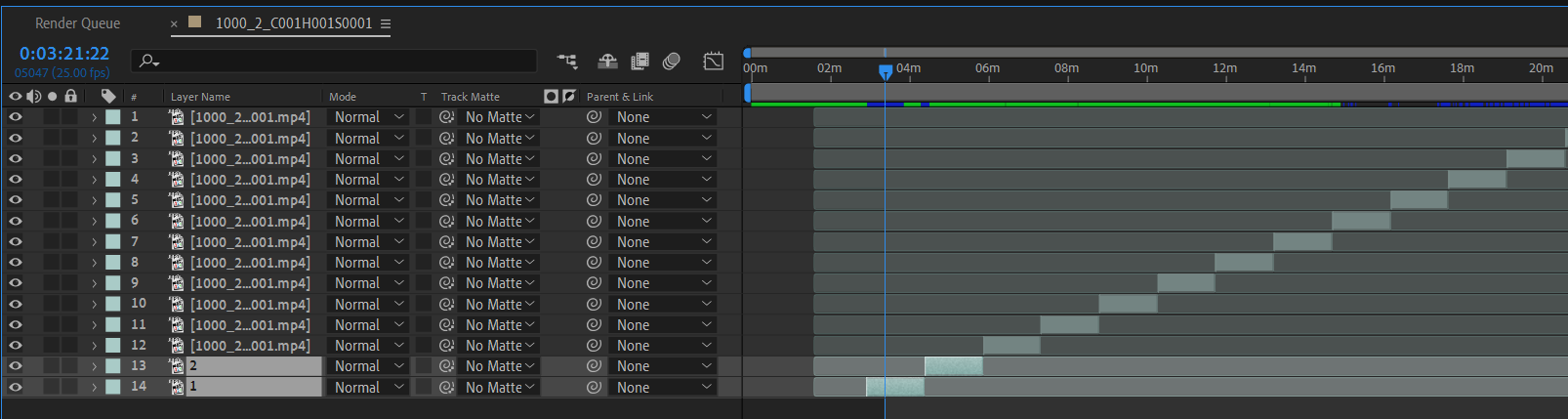Viewport: 1568px width, 419px height.
Task: Expand layer 7 properties with its arrow
Action: (x=95, y=242)
